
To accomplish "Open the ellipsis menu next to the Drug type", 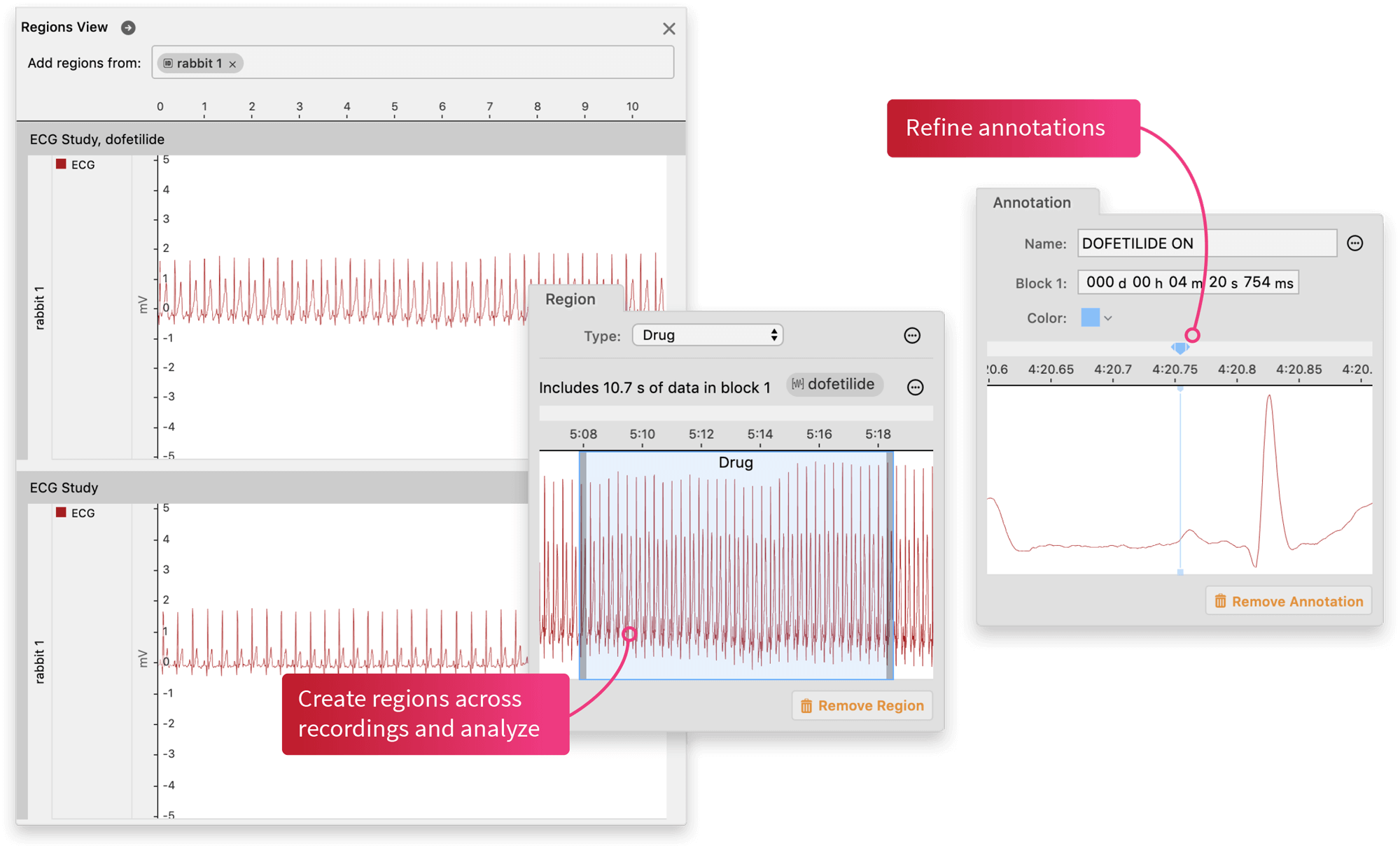I will (912, 335).
